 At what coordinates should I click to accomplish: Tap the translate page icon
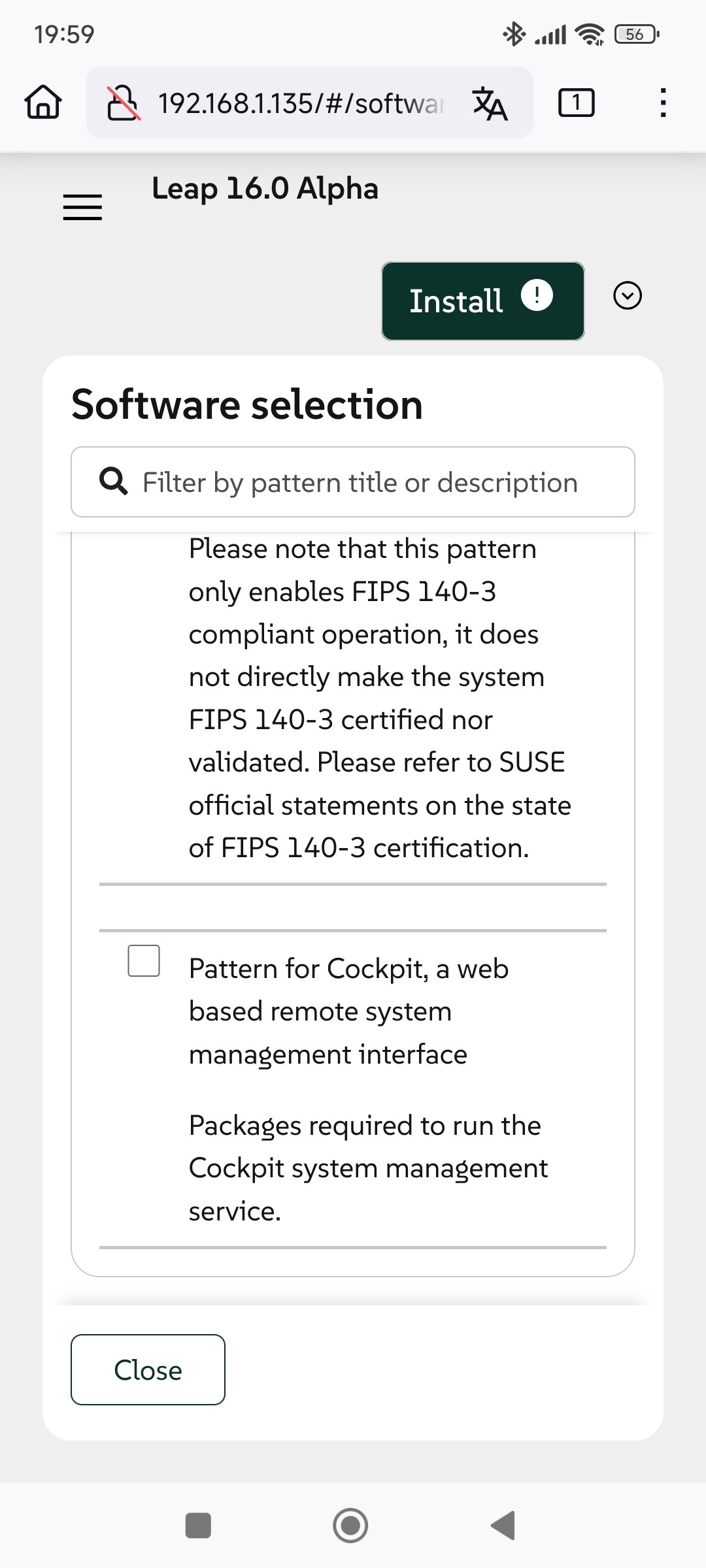click(x=490, y=103)
